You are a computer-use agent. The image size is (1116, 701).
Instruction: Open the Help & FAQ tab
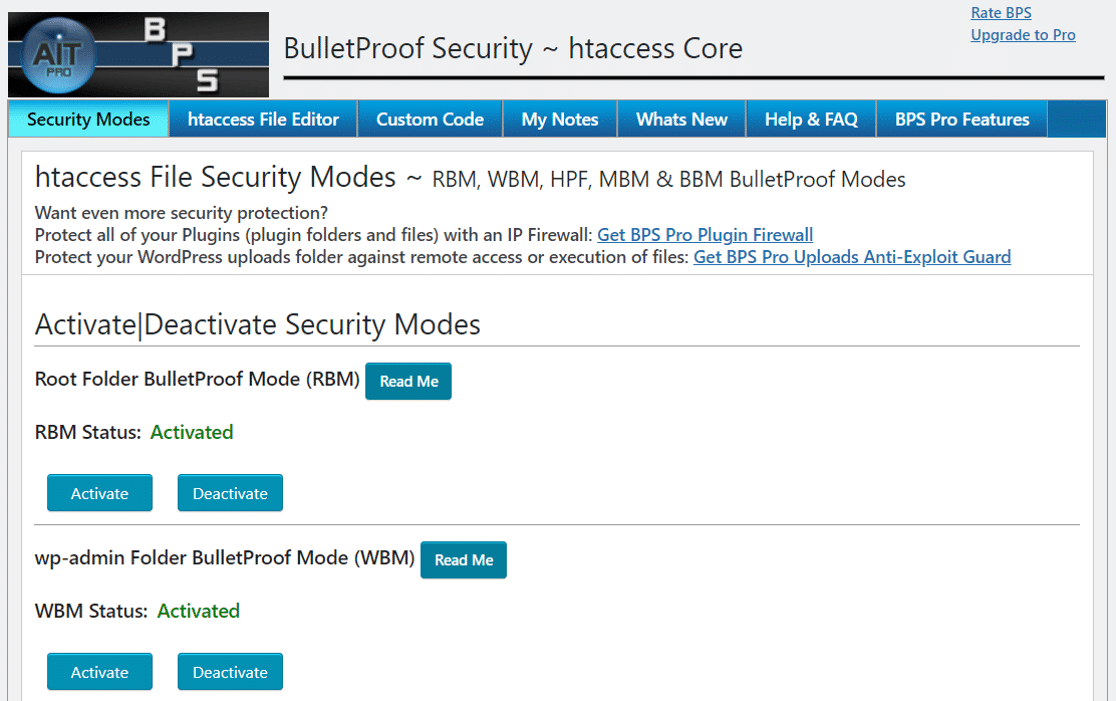[810, 118]
